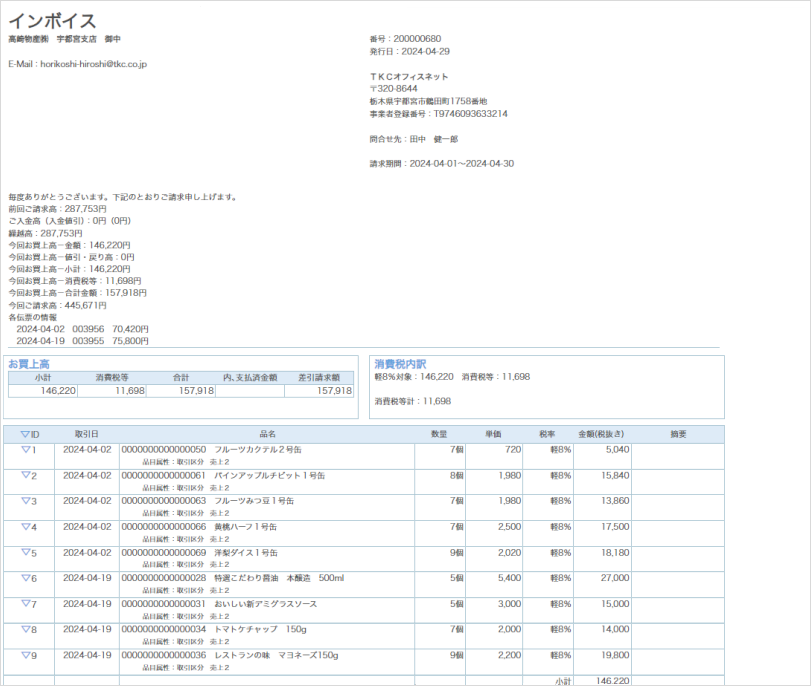
Task: Click the 消費税内訳 section heading
Action: 400,364
